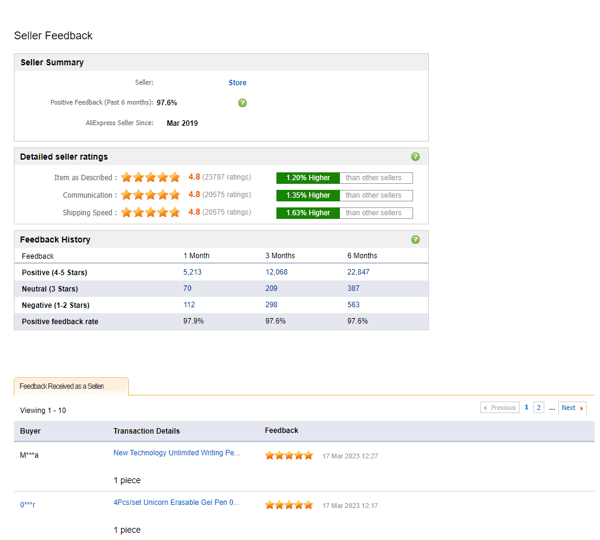The height and width of the screenshot is (540, 600).
Task: Open the Detailed seller ratings help icon
Action: (x=415, y=157)
